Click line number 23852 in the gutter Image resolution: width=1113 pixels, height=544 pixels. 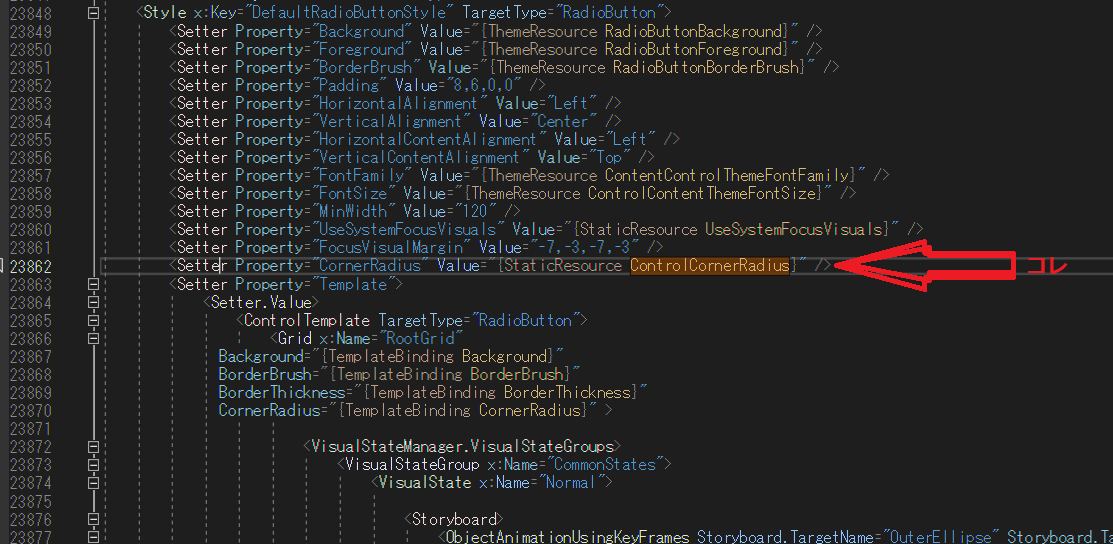tap(31, 86)
